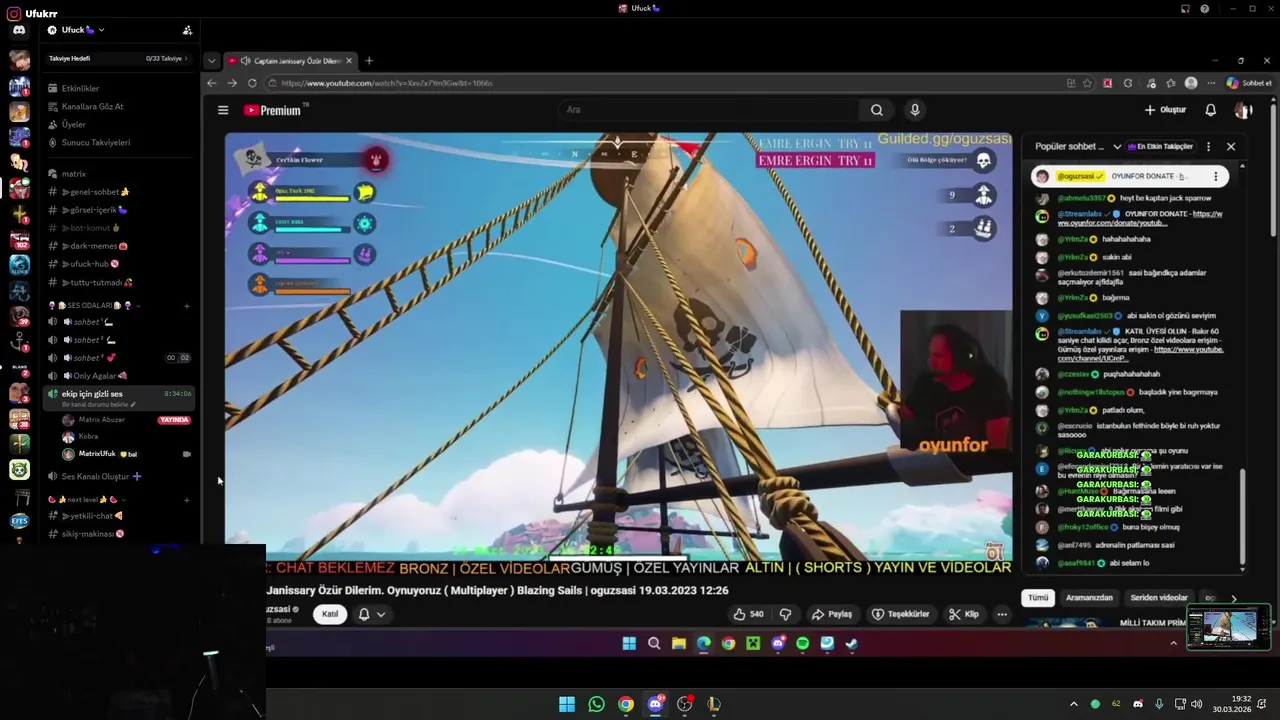Viewport: 1280px width, 720px height.
Task: Open Discord direct messages home icon
Action: (x=19, y=30)
